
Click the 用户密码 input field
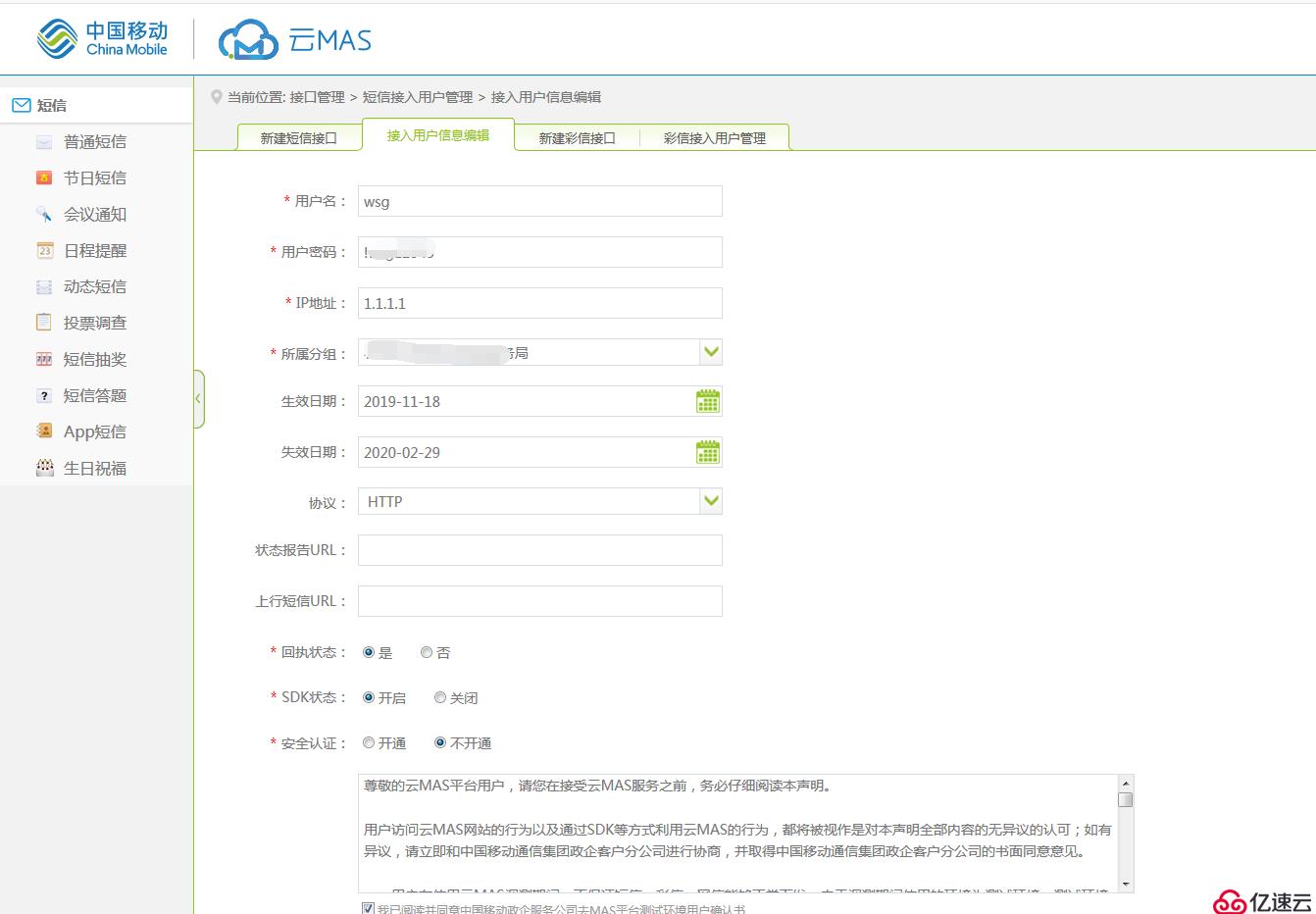tap(540, 252)
